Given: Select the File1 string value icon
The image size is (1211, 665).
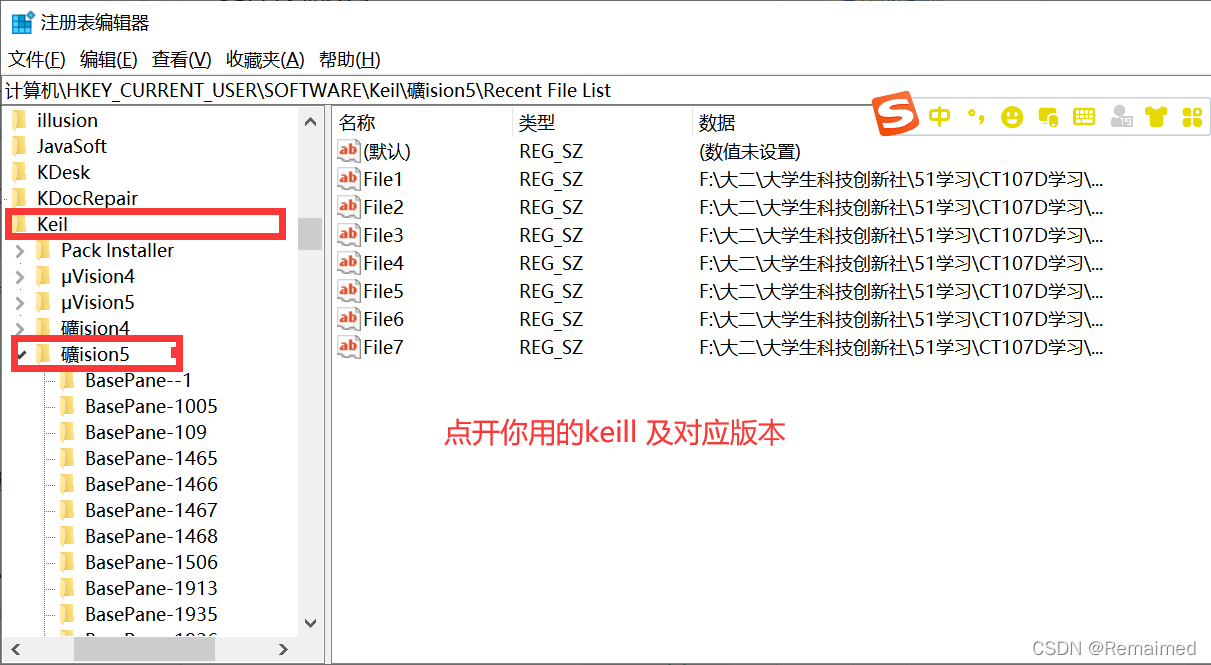Looking at the screenshot, I should coord(348,179).
